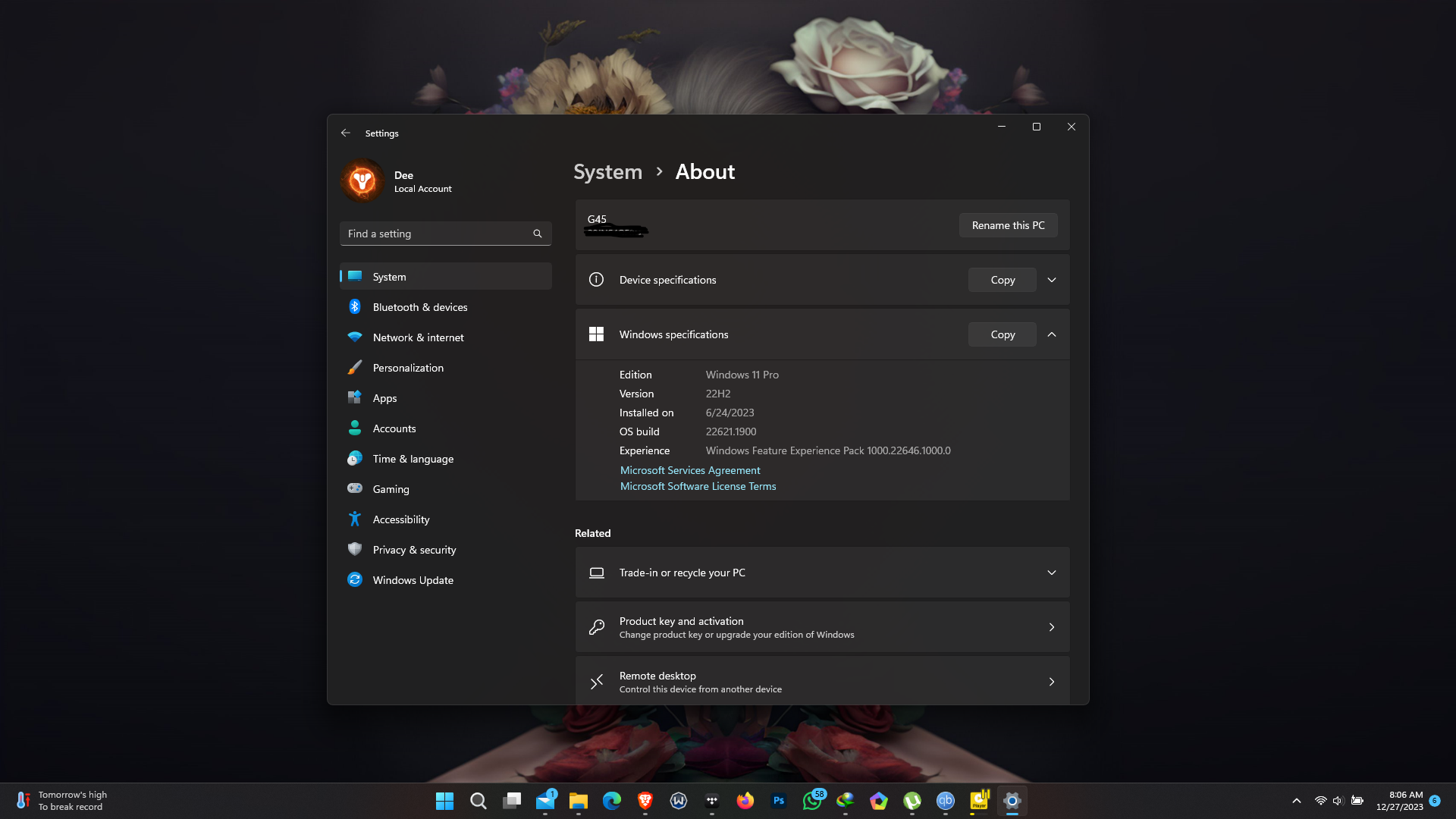
Task: Click the Trade-in laptop icon
Action: tap(597, 573)
